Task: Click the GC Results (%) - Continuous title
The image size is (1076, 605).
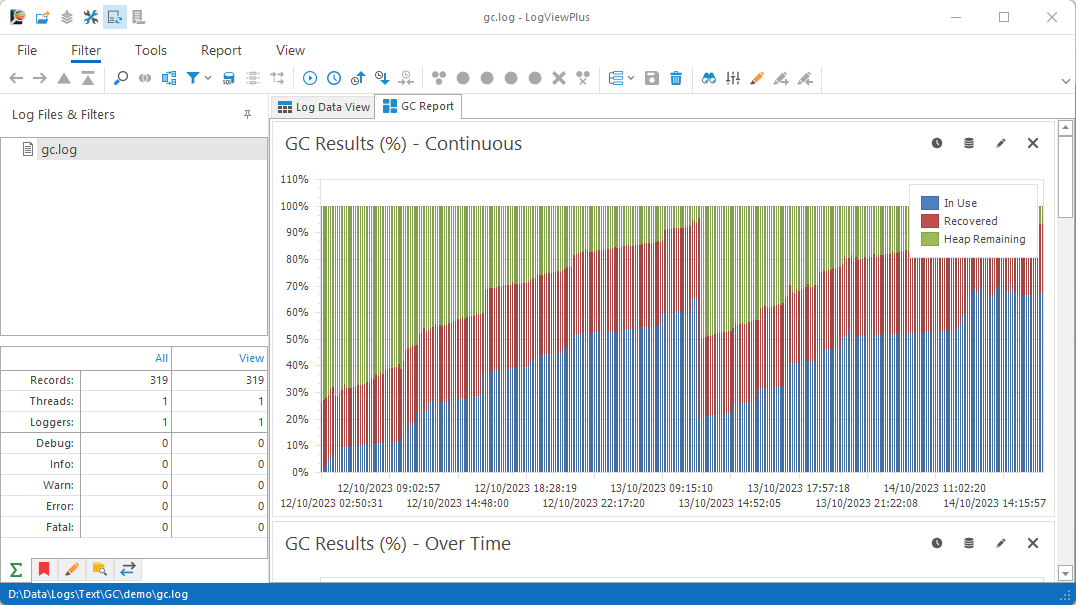Action: 404,143
